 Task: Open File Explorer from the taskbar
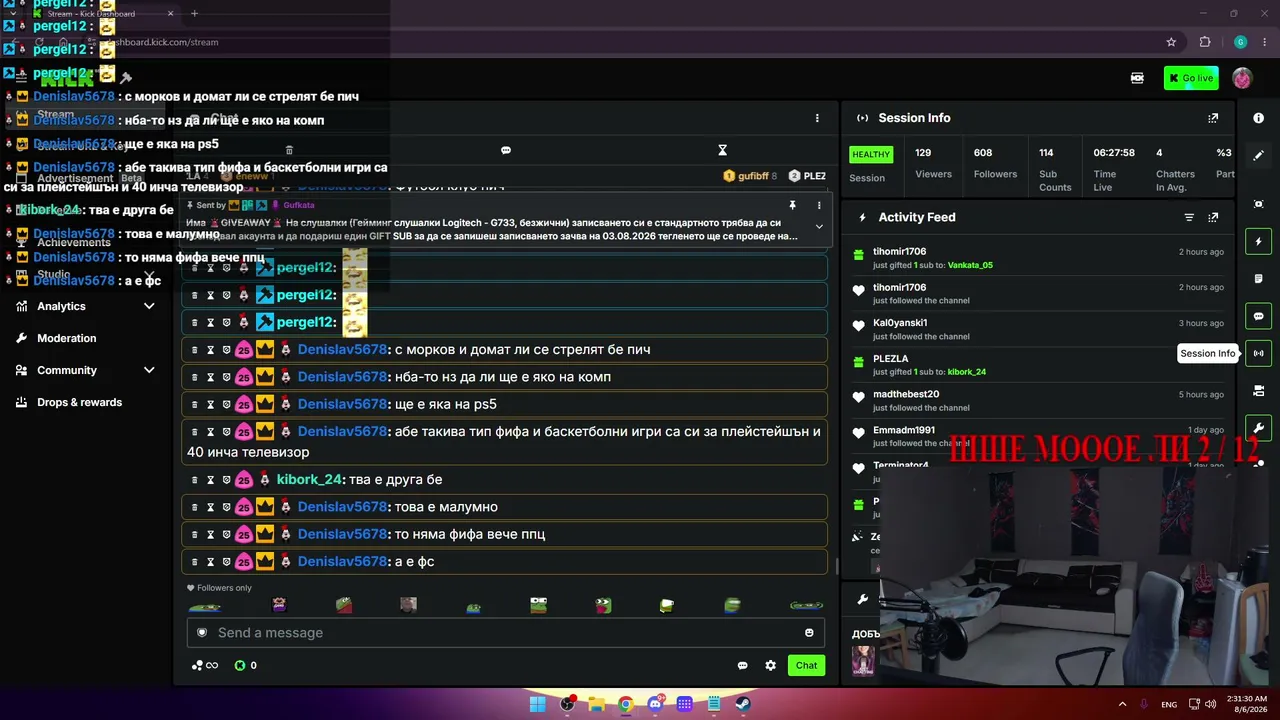tap(596, 704)
